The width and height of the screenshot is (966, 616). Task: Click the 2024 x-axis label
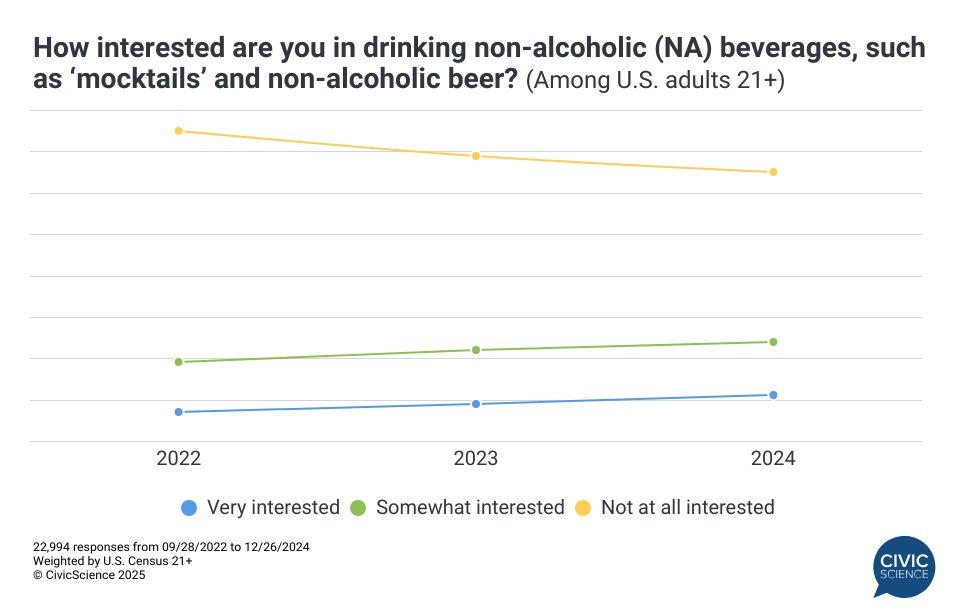[x=773, y=459]
